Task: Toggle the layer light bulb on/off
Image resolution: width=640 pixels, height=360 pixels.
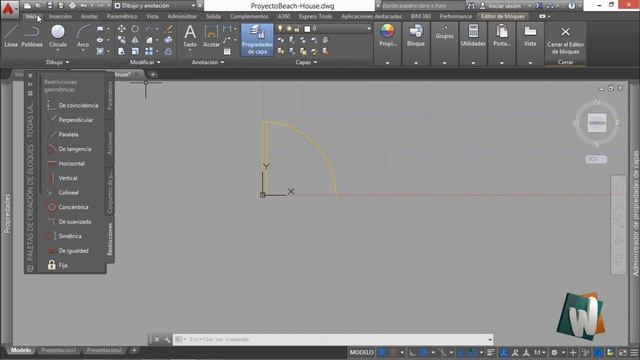Action: (x=280, y=29)
